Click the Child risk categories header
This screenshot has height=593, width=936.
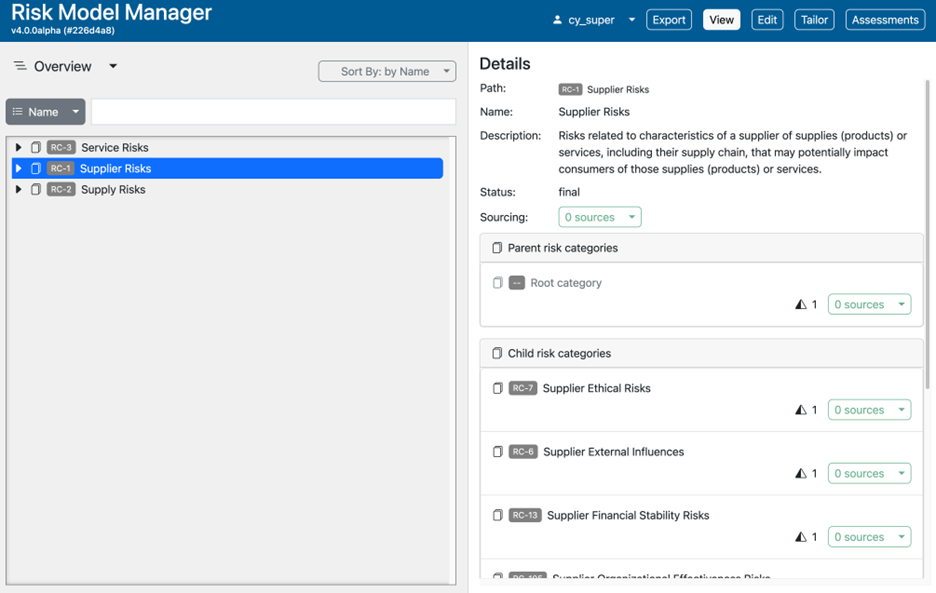tap(701, 353)
